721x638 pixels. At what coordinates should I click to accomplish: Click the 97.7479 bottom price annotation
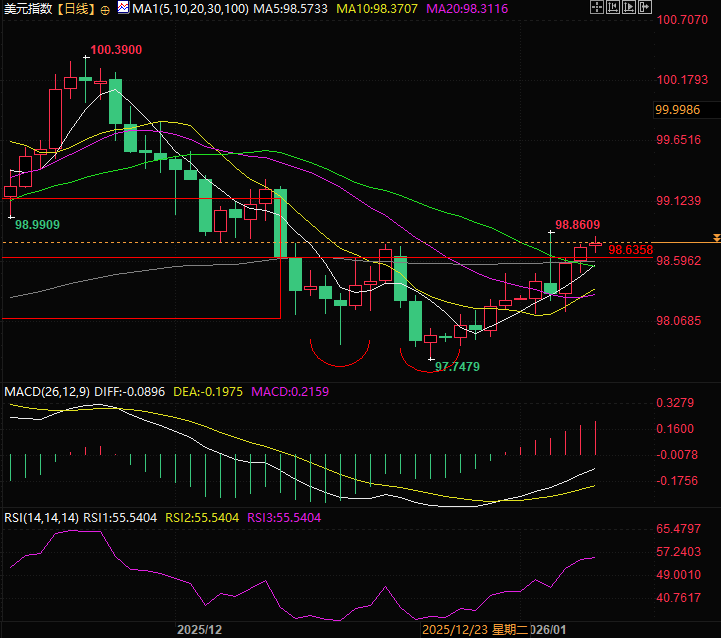coord(457,367)
